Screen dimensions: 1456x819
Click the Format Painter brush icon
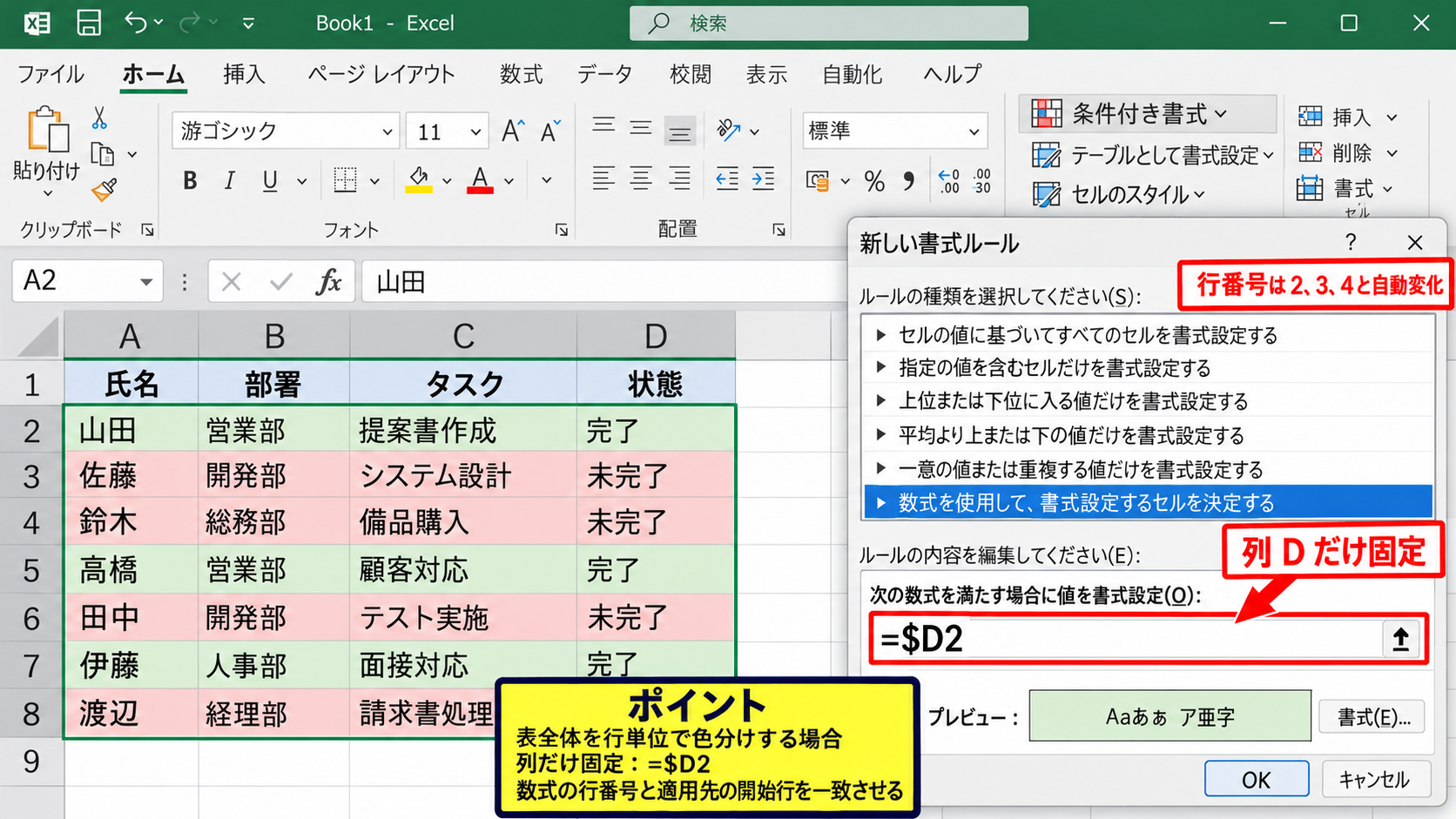coord(104,190)
